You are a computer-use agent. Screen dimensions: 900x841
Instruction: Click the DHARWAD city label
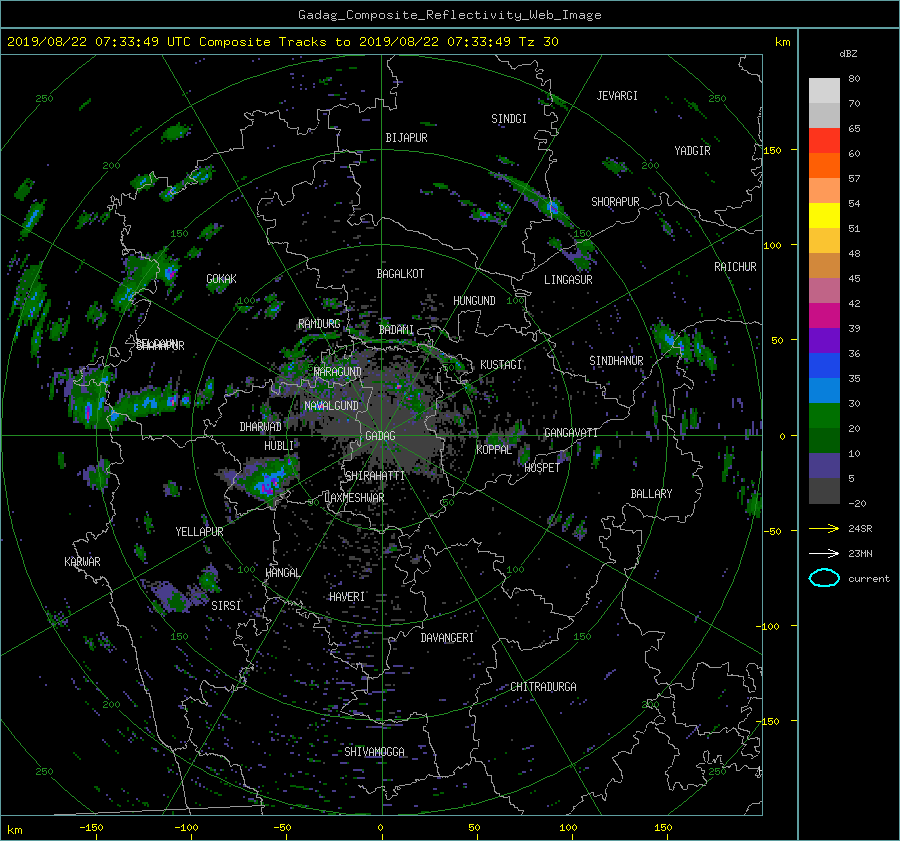[260, 427]
